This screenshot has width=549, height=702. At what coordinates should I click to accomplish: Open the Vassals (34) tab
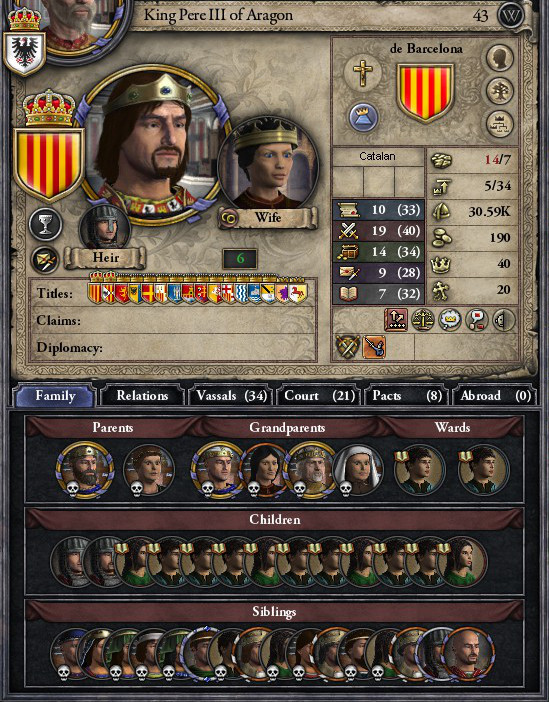click(231, 396)
